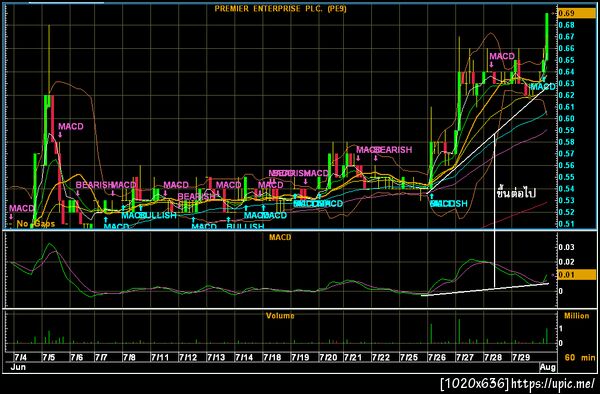The image size is (600, 394).
Task: Click the 0.54 price axis label
Action: click(x=567, y=189)
